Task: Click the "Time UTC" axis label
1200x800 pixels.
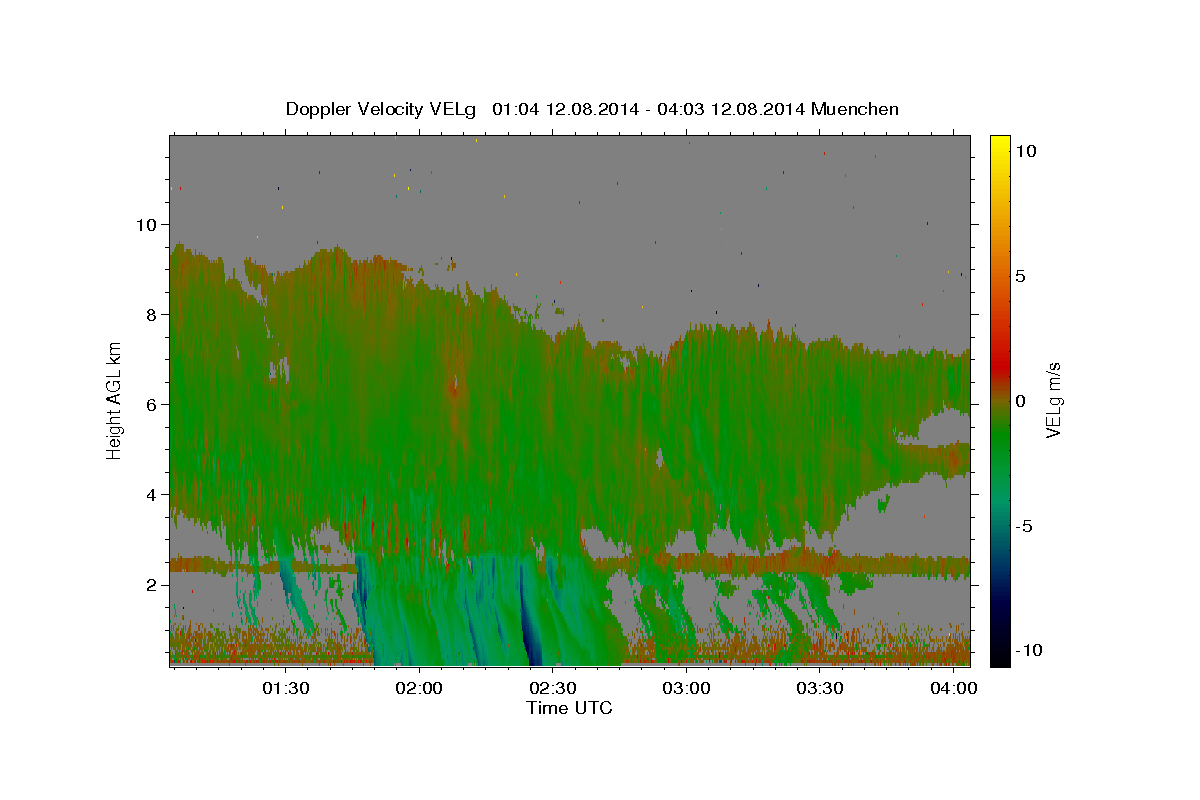Action: [569, 708]
